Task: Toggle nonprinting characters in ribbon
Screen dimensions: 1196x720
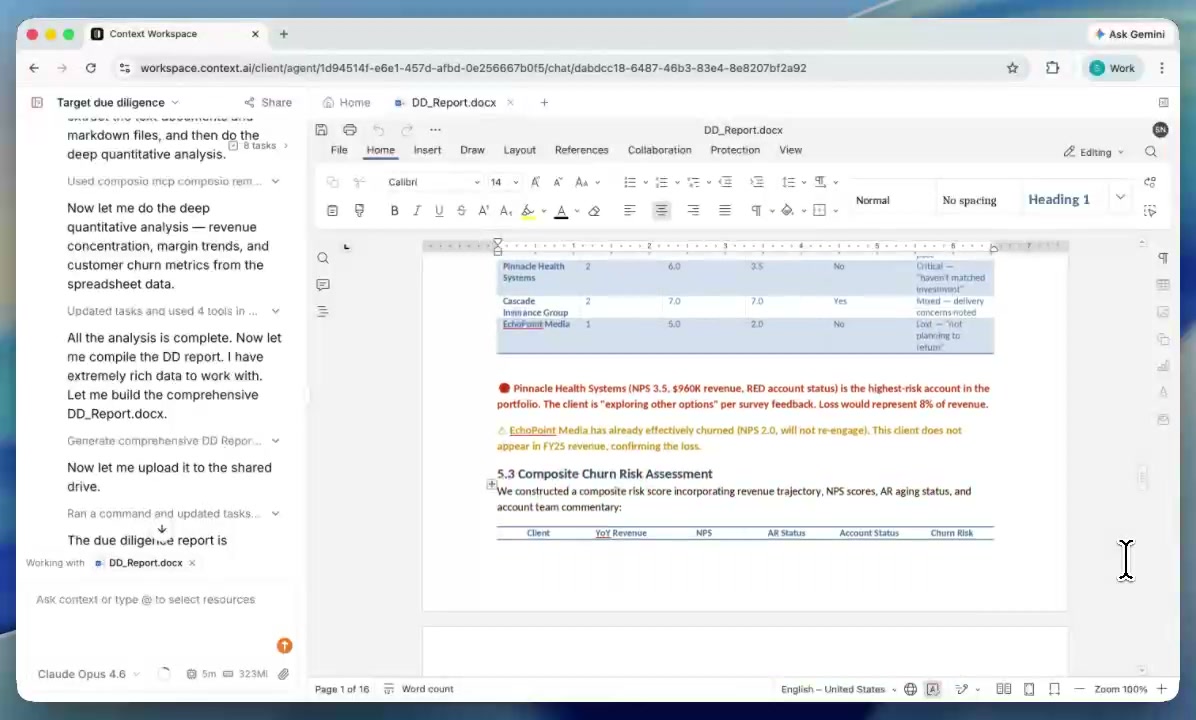Action: pyautogui.click(x=756, y=211)
